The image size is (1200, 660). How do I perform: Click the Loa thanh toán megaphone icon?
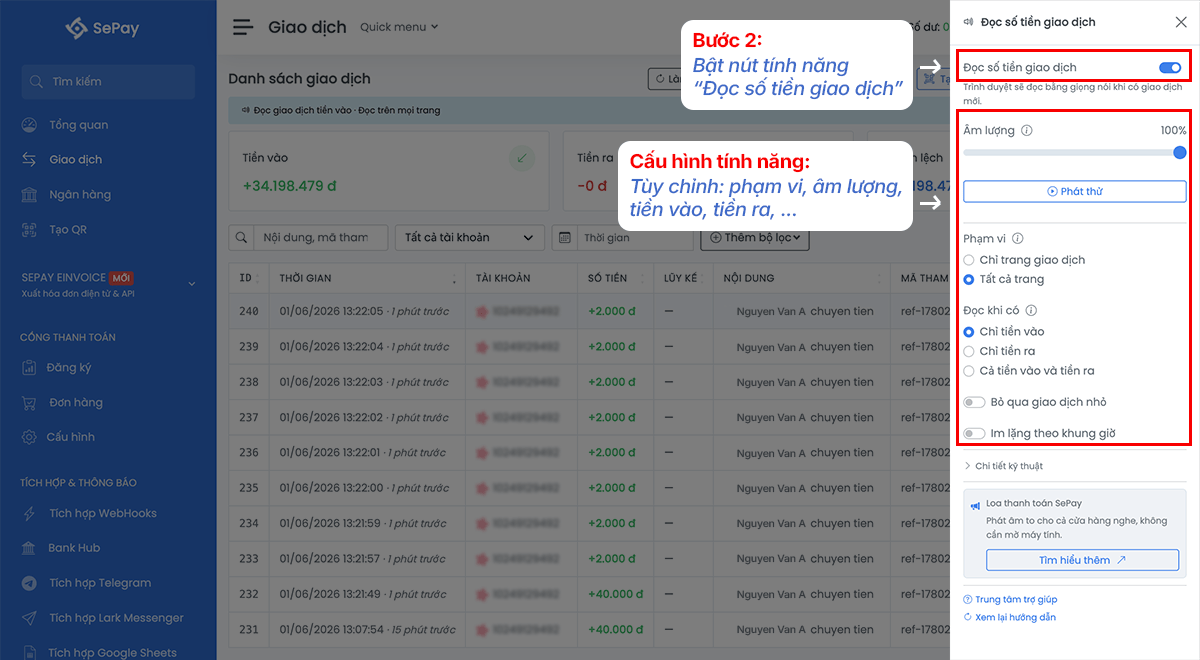[975, 506]
